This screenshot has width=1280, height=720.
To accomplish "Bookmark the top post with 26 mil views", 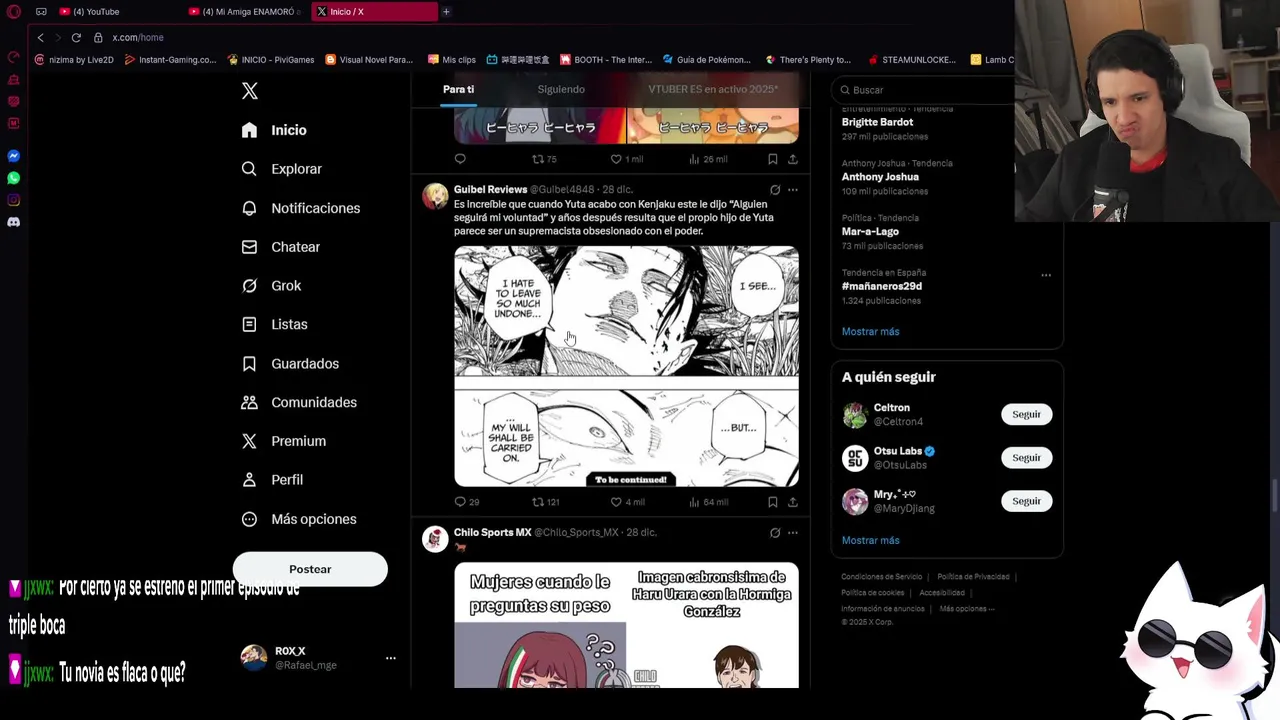I will (772, 159).
